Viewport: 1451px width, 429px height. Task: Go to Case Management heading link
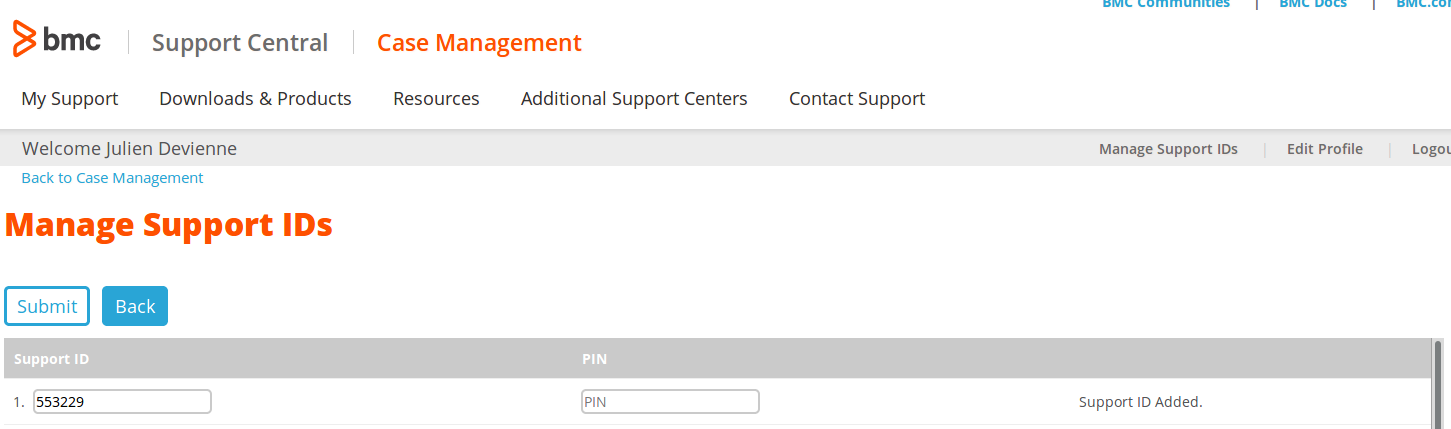(x=479, y=43)
